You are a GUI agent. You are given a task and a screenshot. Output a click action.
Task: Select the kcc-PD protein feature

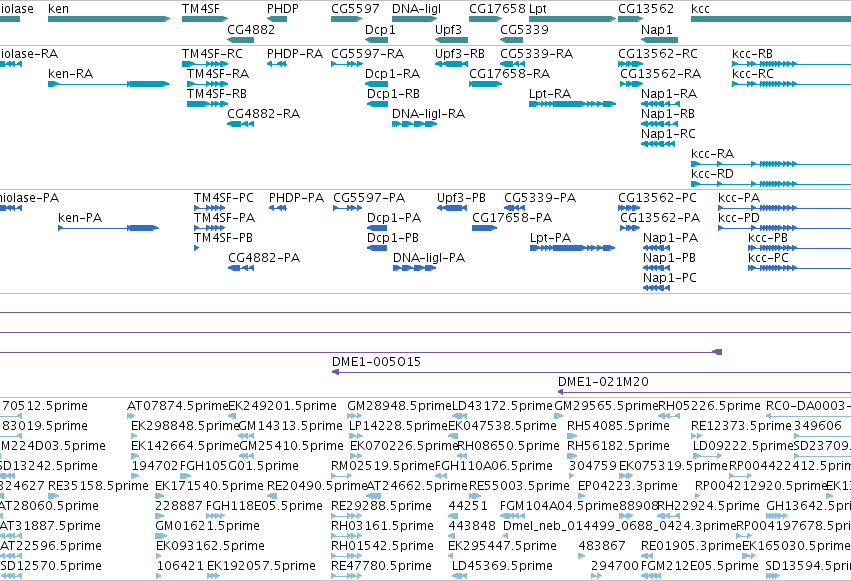784,228
